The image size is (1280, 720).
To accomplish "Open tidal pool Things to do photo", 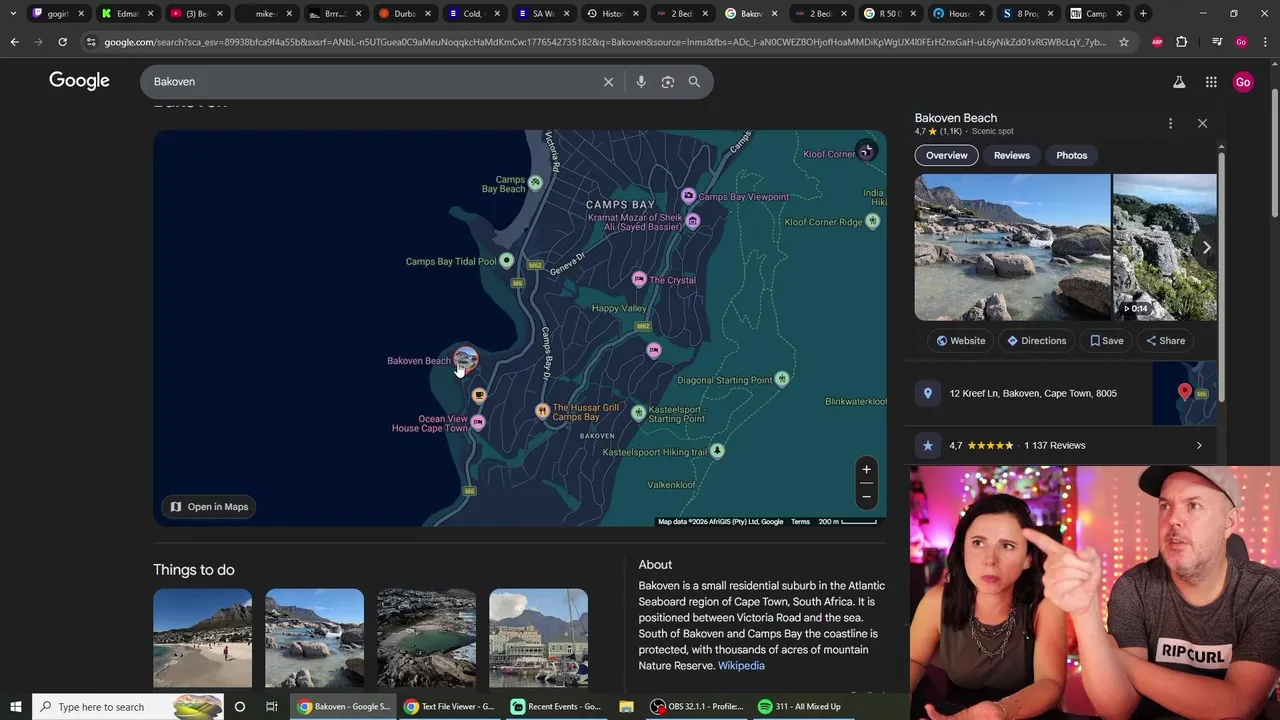I will (x=426, y=638).
